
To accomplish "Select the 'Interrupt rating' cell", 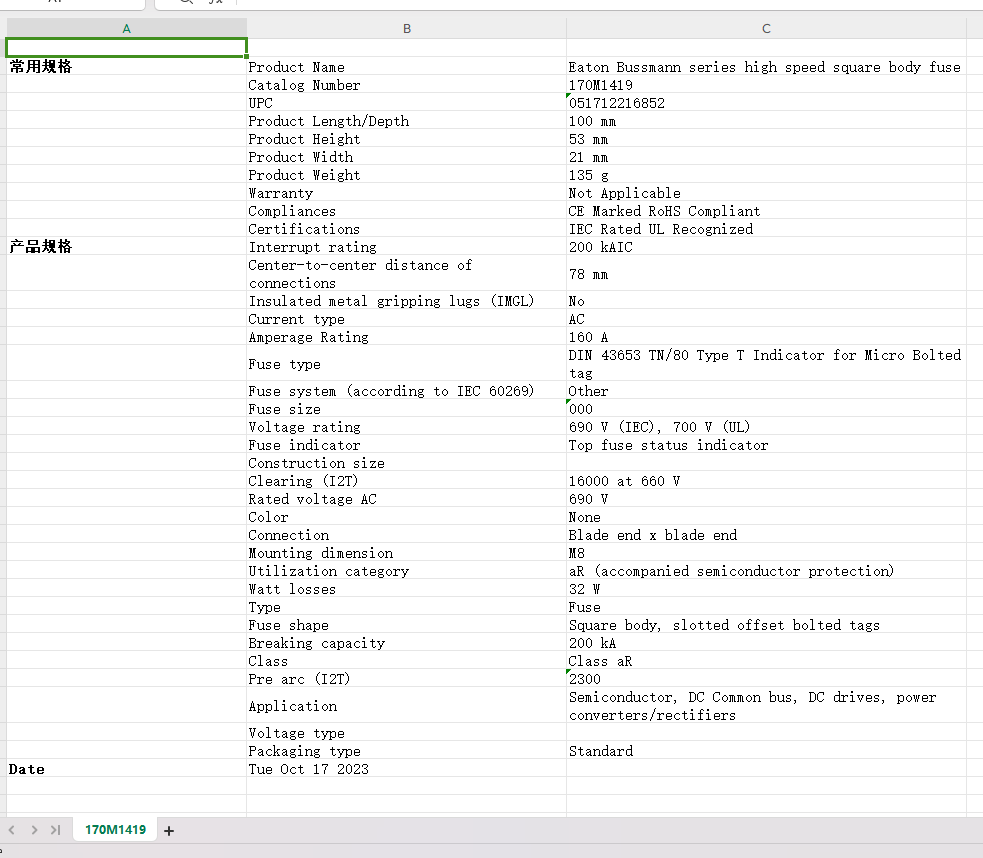I will point(406,246).
